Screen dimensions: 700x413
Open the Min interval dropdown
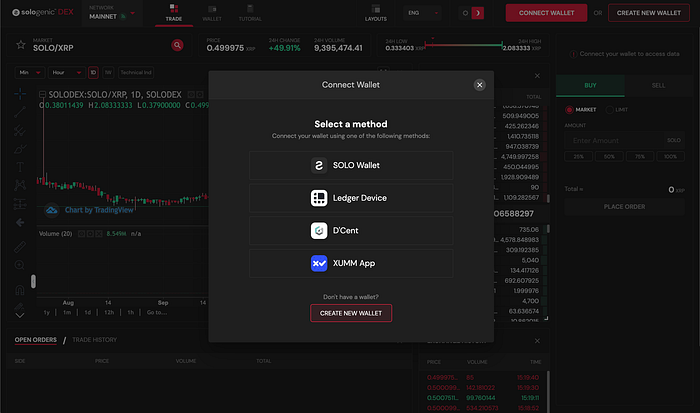(x=29, y=72)
